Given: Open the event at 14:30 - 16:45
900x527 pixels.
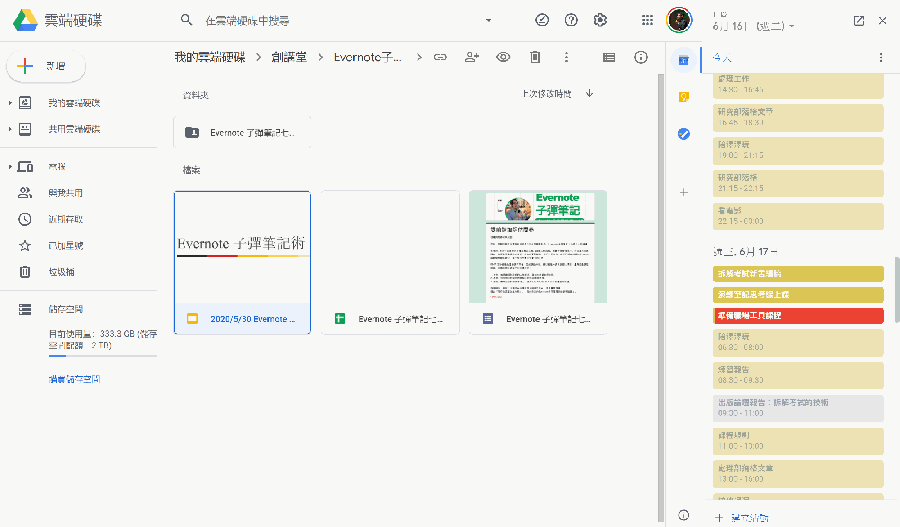Looking at the screenshot, I should (x=798, y=84).
